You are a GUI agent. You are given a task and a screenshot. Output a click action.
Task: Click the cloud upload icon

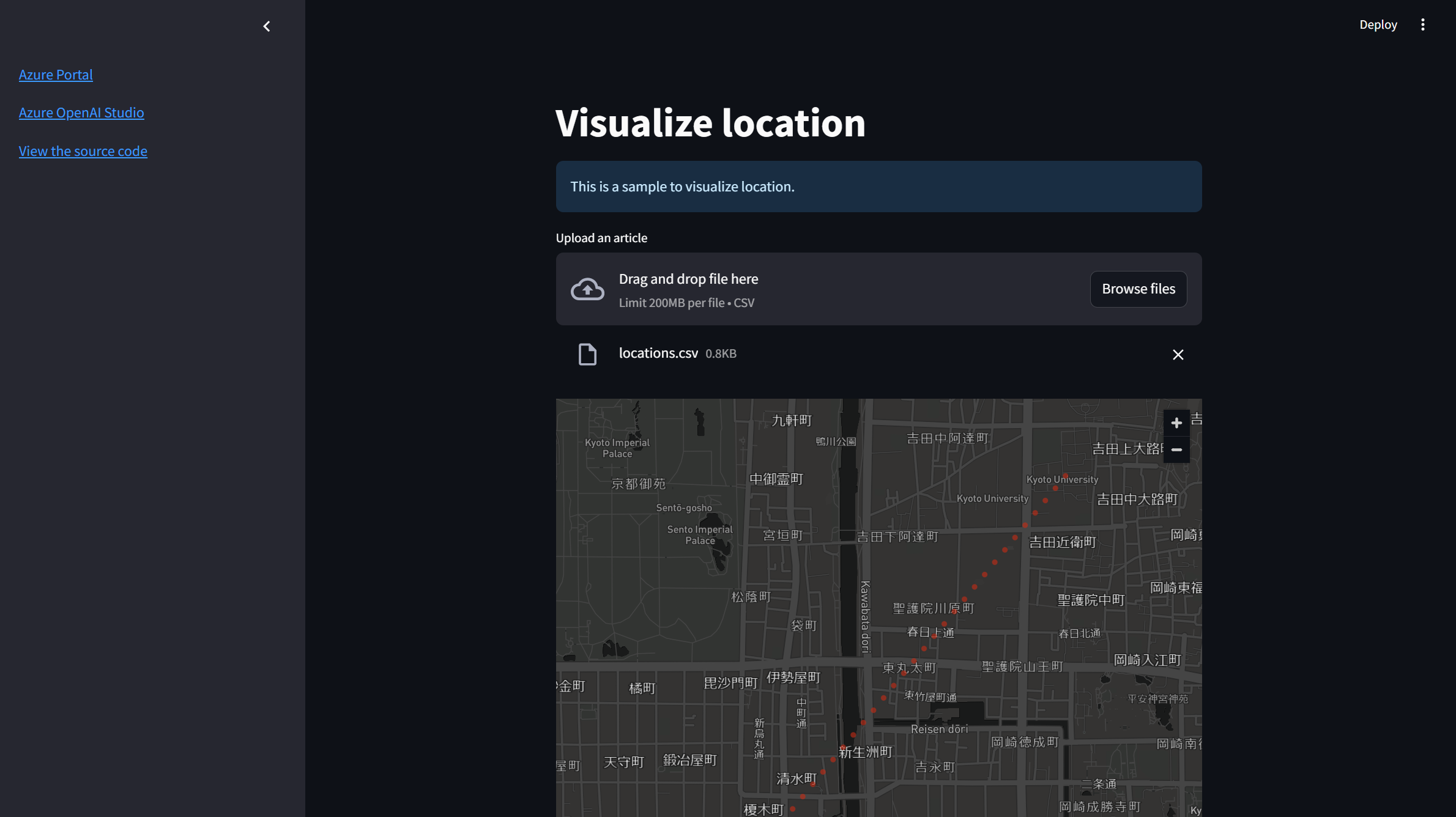click(x=587, y=289)
